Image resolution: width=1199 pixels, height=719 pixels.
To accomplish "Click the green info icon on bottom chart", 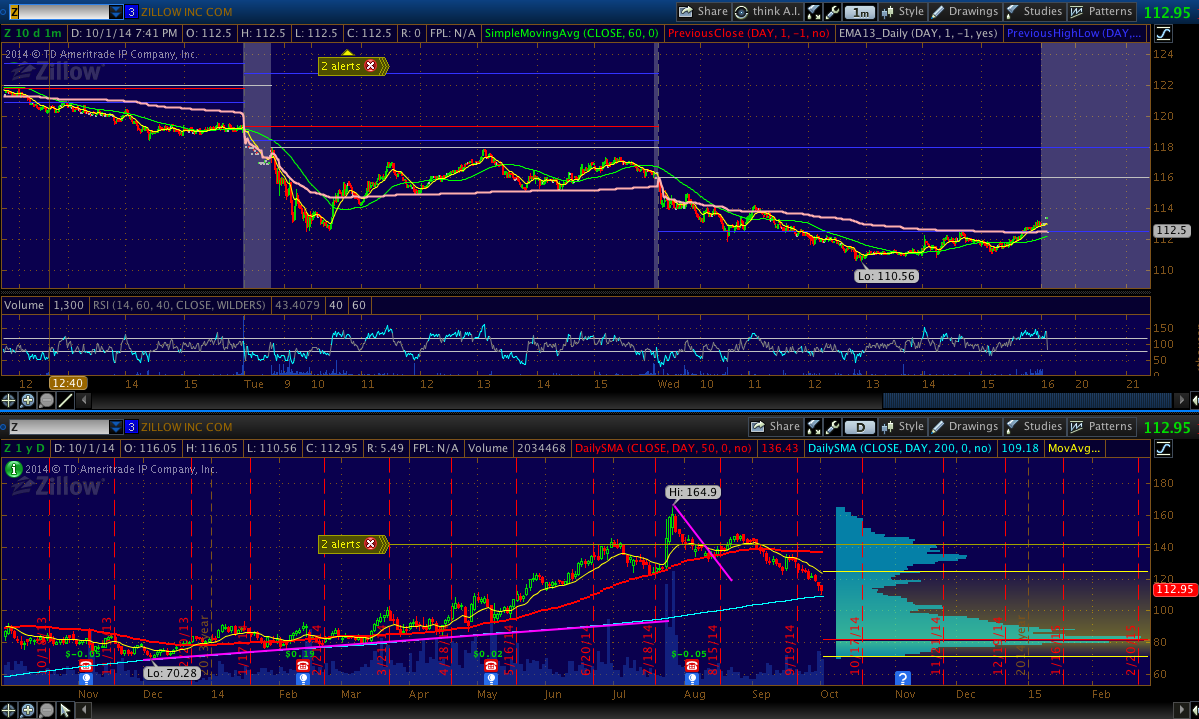I will 12,467.
